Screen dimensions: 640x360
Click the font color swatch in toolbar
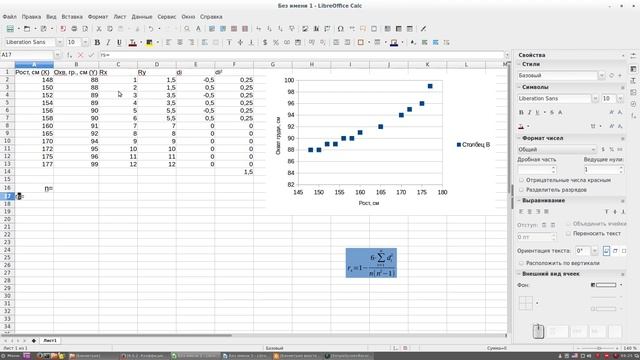click(133, 42)
